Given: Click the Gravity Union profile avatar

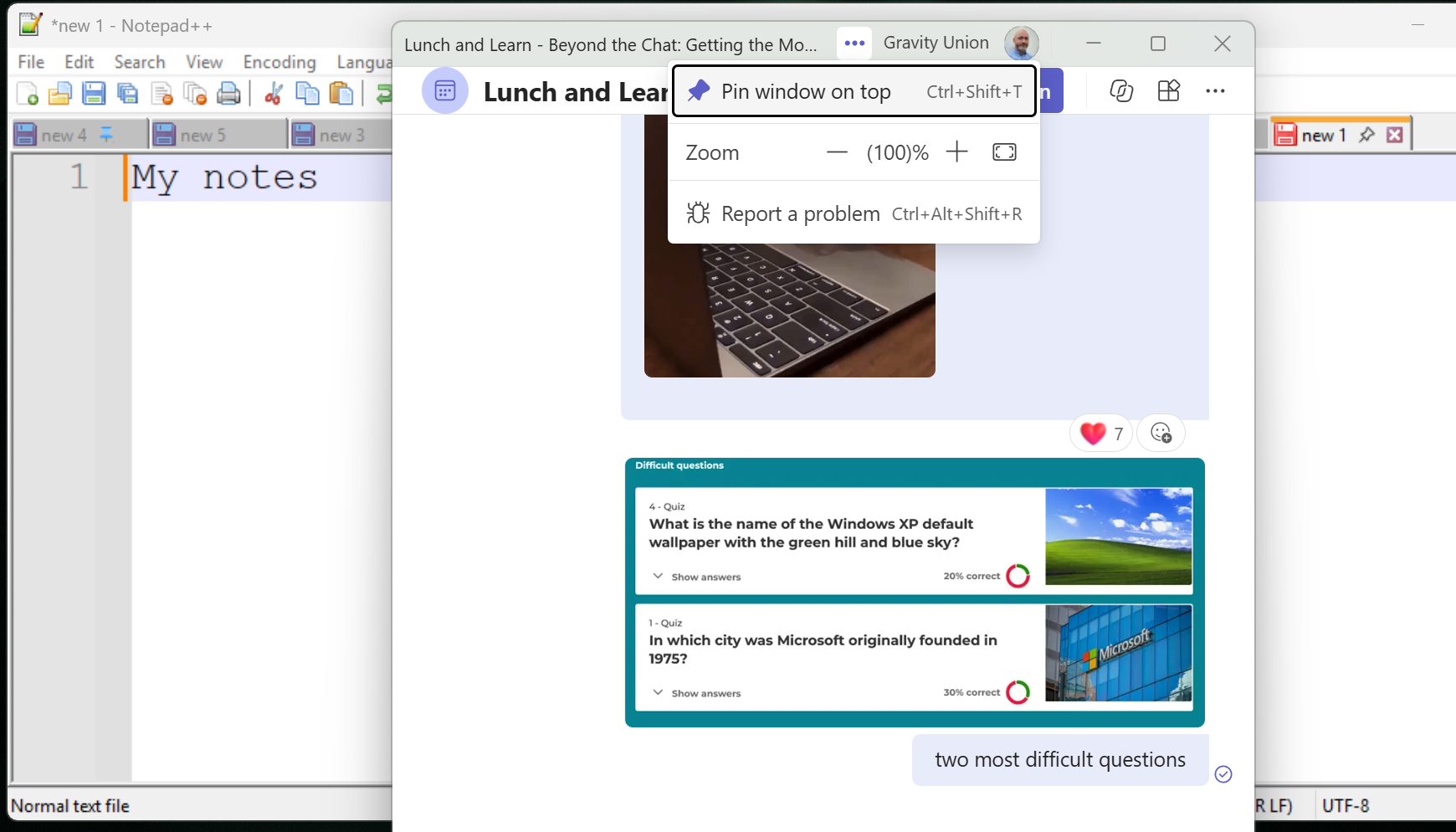Looking at the screenshot, I should click(x=1022, y=44).
